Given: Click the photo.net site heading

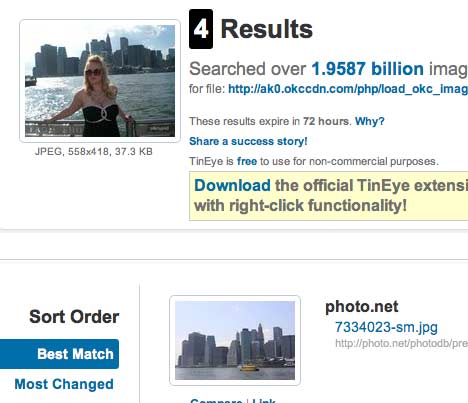Looking at the screenshot, I should click(362, 307).
